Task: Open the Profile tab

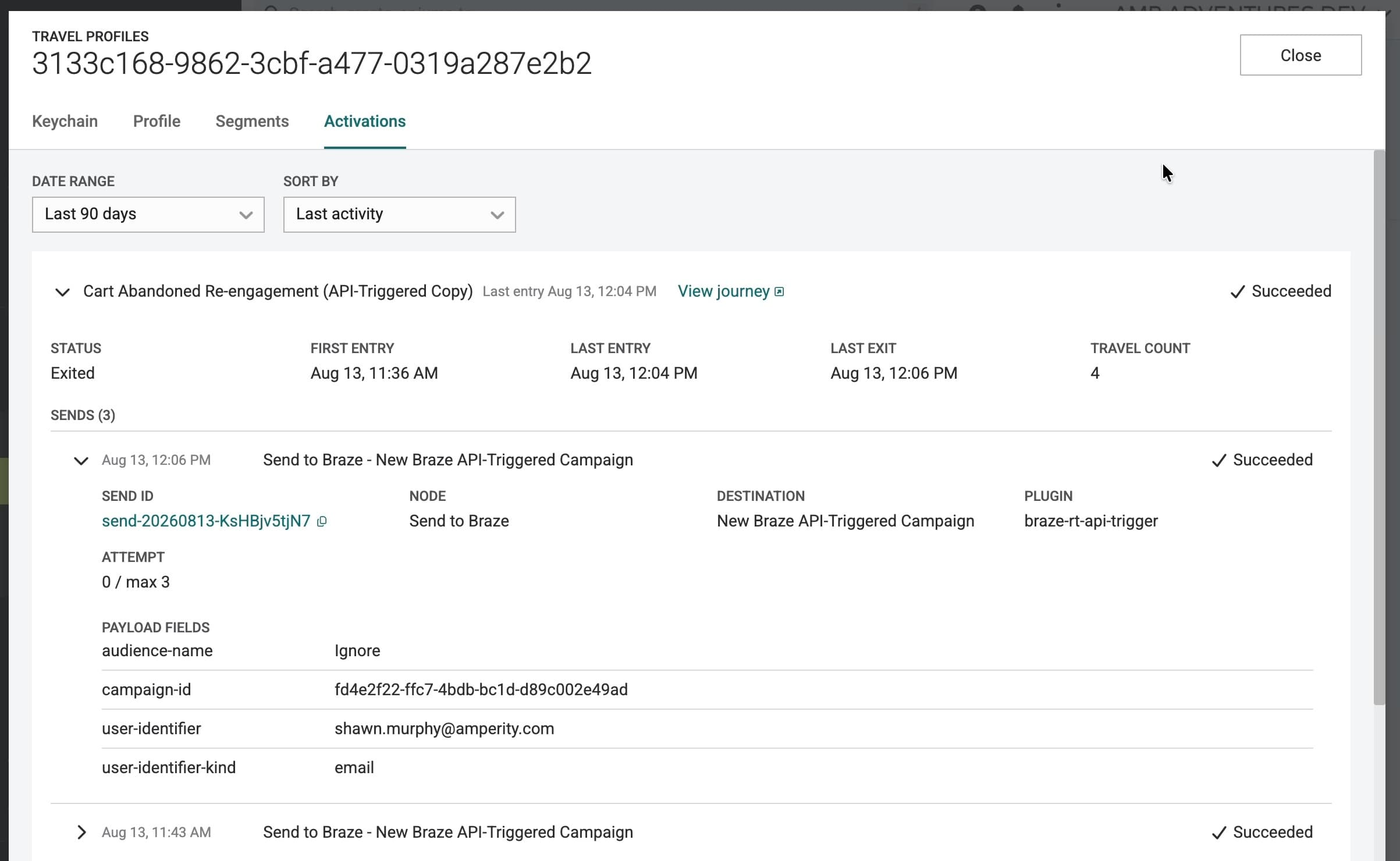Action: [x=157, y=121]
